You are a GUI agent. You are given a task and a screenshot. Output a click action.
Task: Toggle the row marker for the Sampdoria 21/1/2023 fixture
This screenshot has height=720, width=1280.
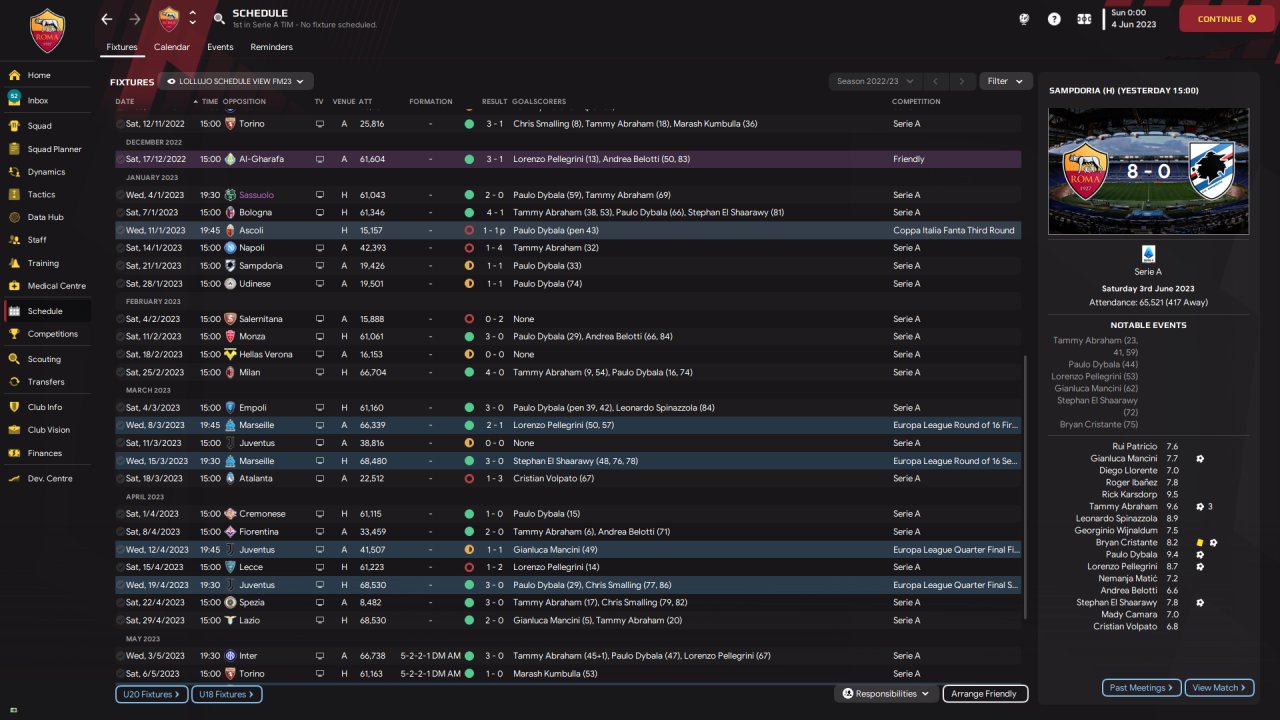pyautogui.click(x=120, y=266)
